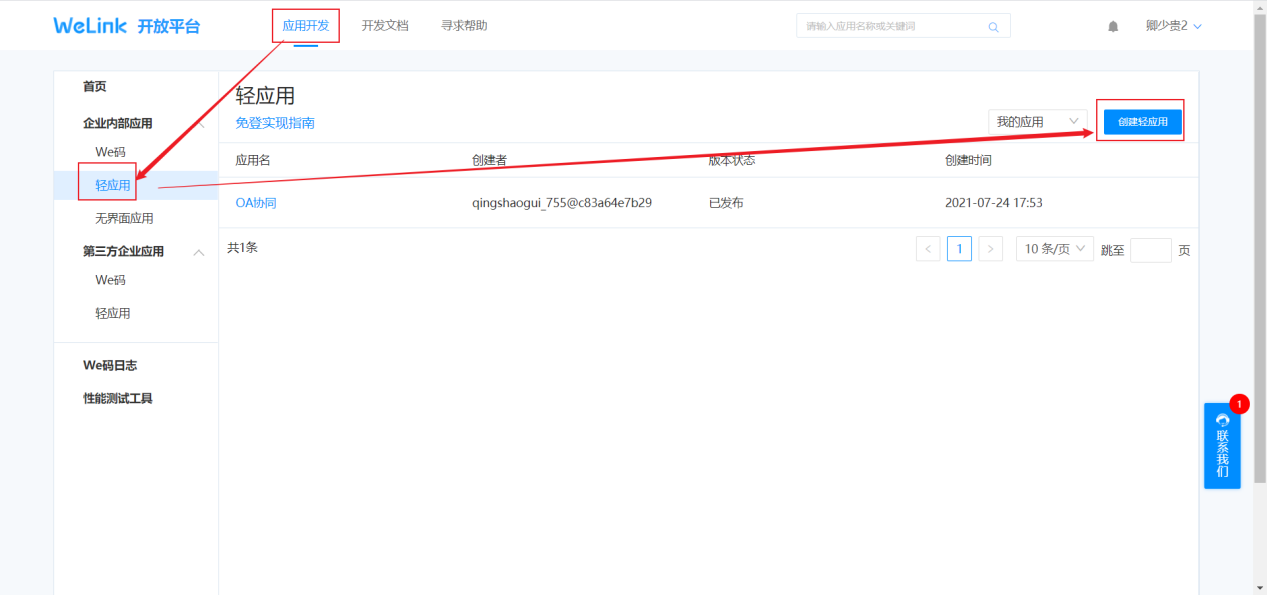Select We码 under 第三方企业应用
Screen dimensions: 1267x595
click(x=111, y=280)
